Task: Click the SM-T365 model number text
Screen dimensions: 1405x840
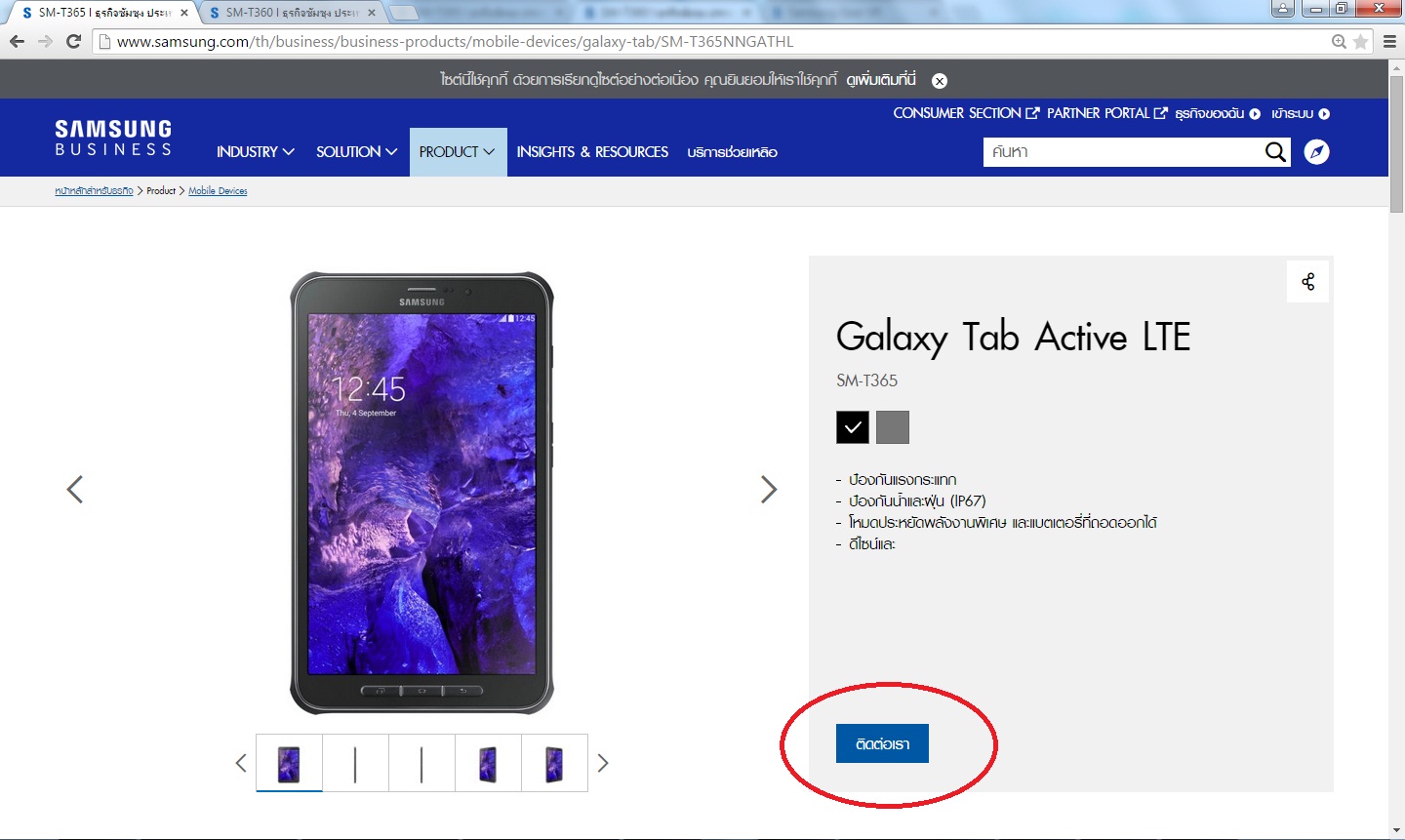Action: pos(866,380)
